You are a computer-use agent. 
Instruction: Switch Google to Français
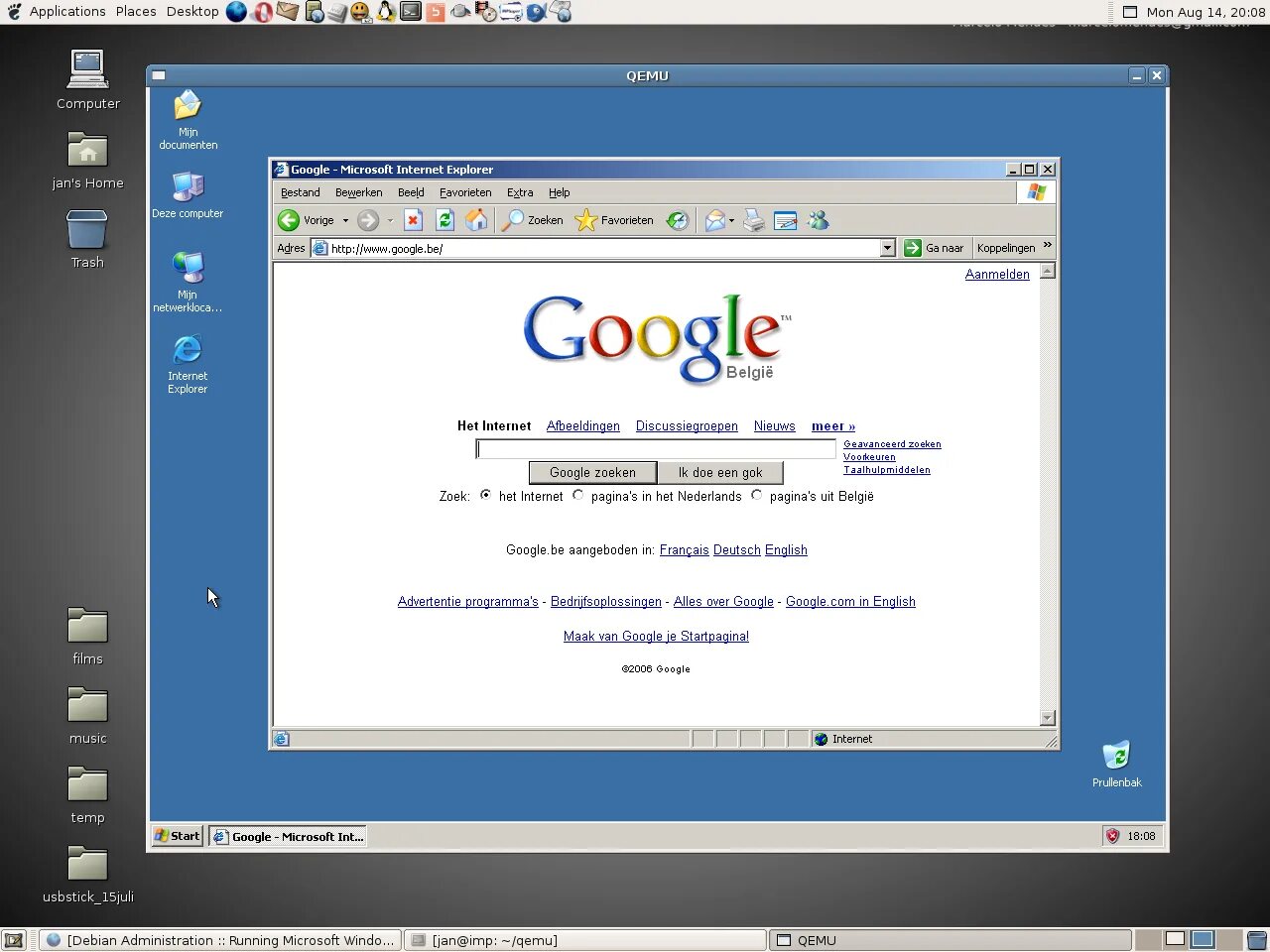[685, 550]
